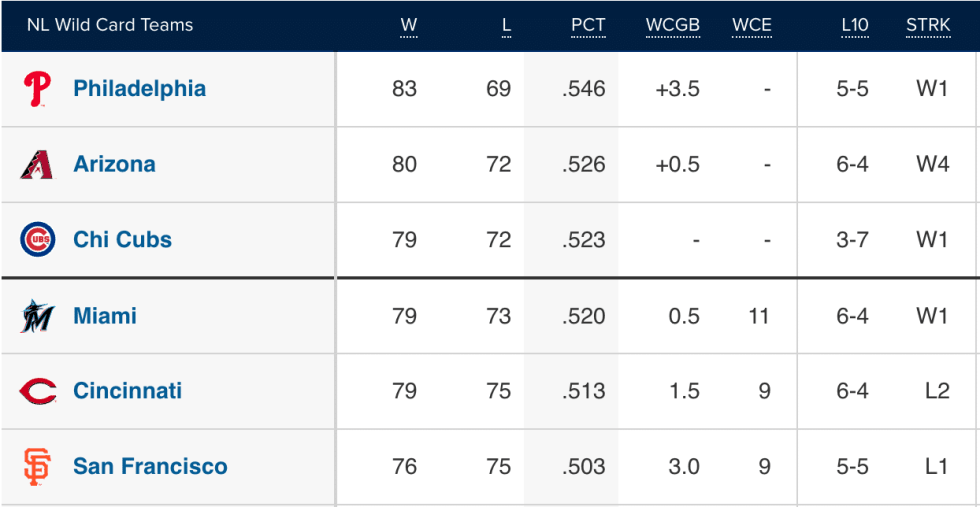Screen dimensions: 980x507
Task: Click the Cincinnati Reds logo
Action: click(x=38, y=391)
